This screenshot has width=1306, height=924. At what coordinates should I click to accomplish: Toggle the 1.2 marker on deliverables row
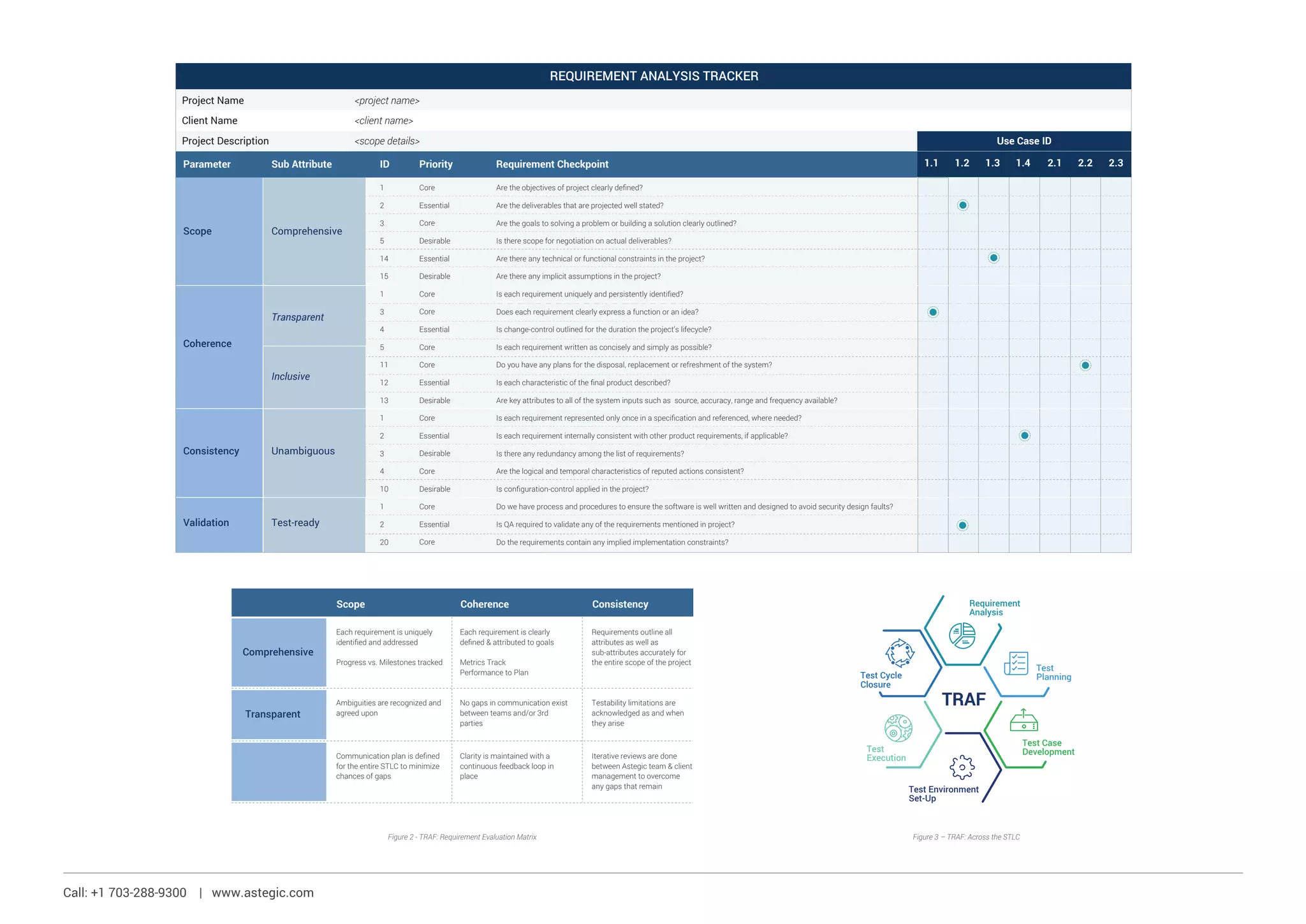click(x=963, y=205)
